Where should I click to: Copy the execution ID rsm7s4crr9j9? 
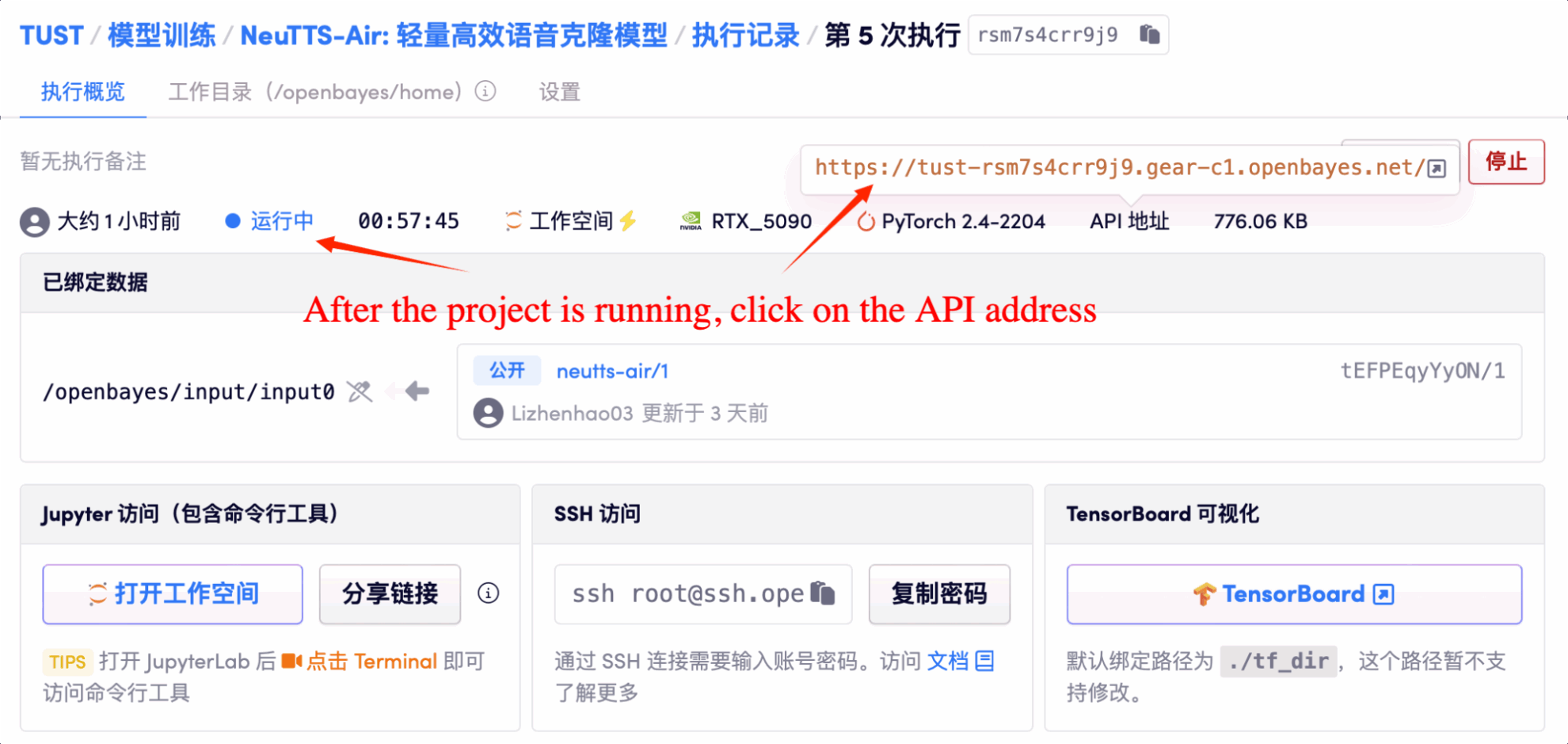pyautogui.click(x=1149, y=35)
